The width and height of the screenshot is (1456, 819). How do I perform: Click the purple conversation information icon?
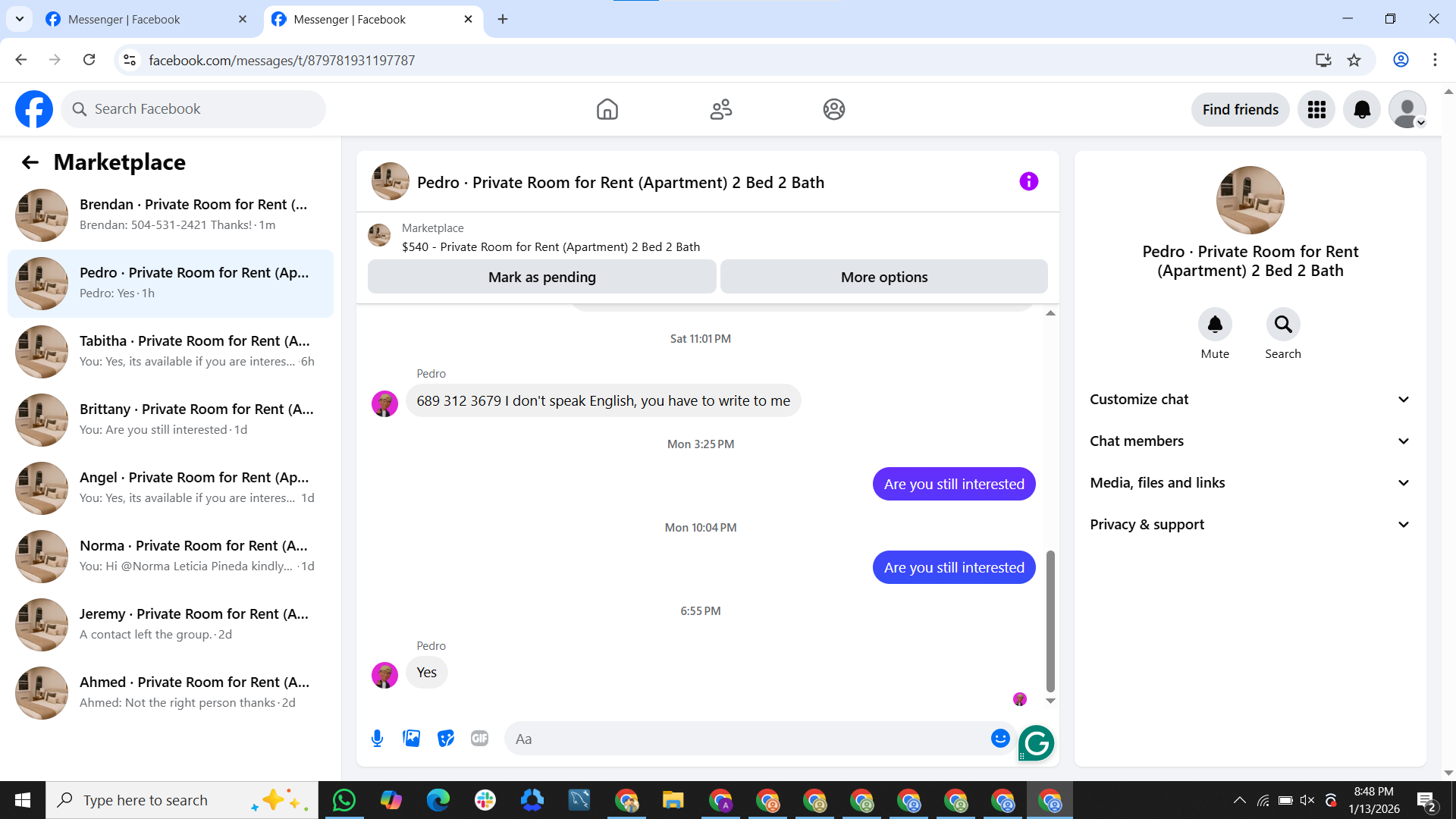point(1028,181)
